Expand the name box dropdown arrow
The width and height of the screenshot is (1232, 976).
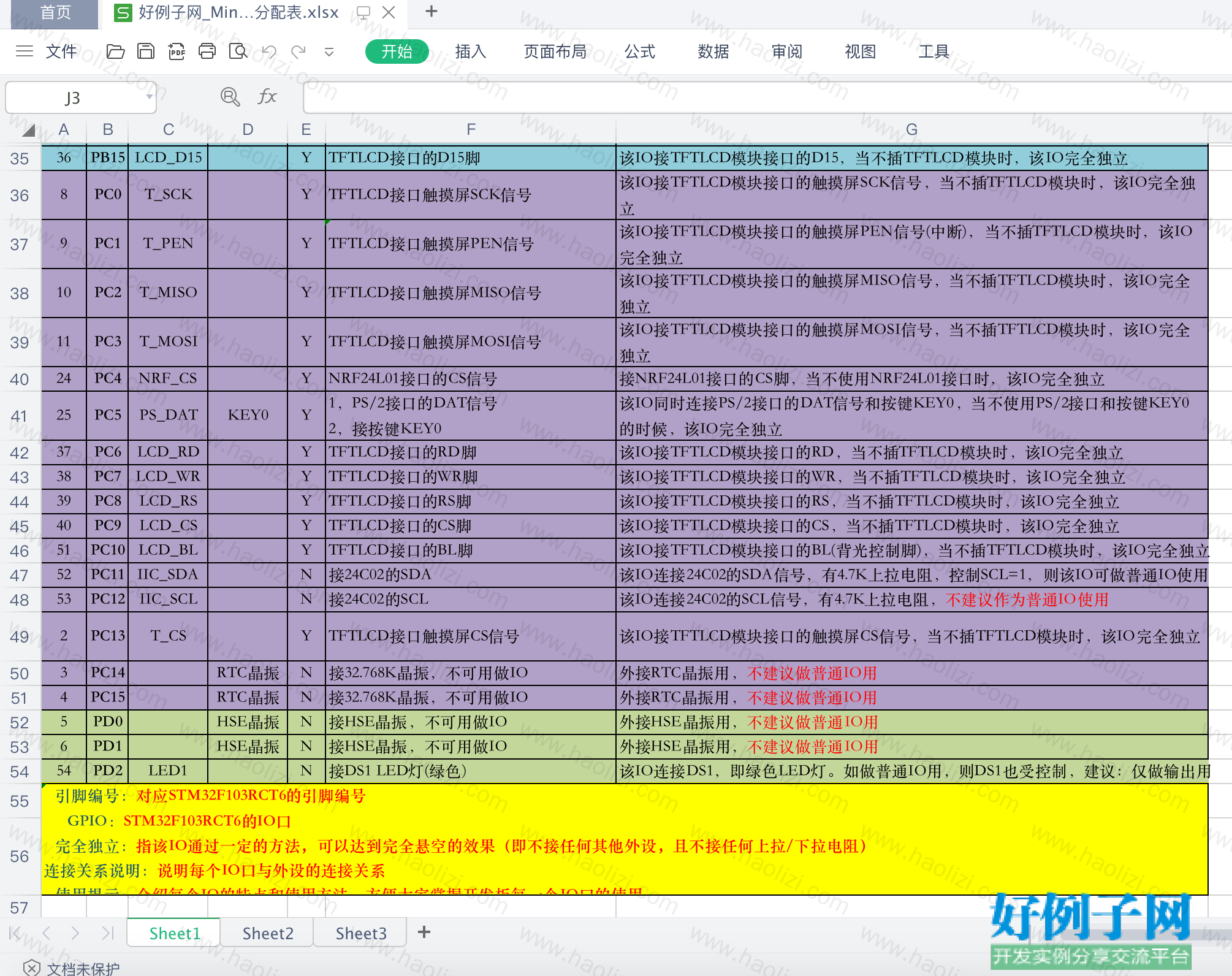coord(149,97)
